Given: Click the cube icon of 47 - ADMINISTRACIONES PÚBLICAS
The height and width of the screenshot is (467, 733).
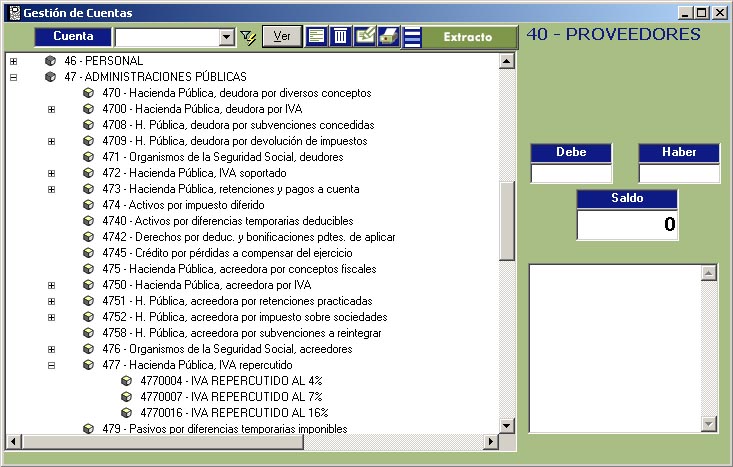Looking at the screenshot, I should coord(50,77).
